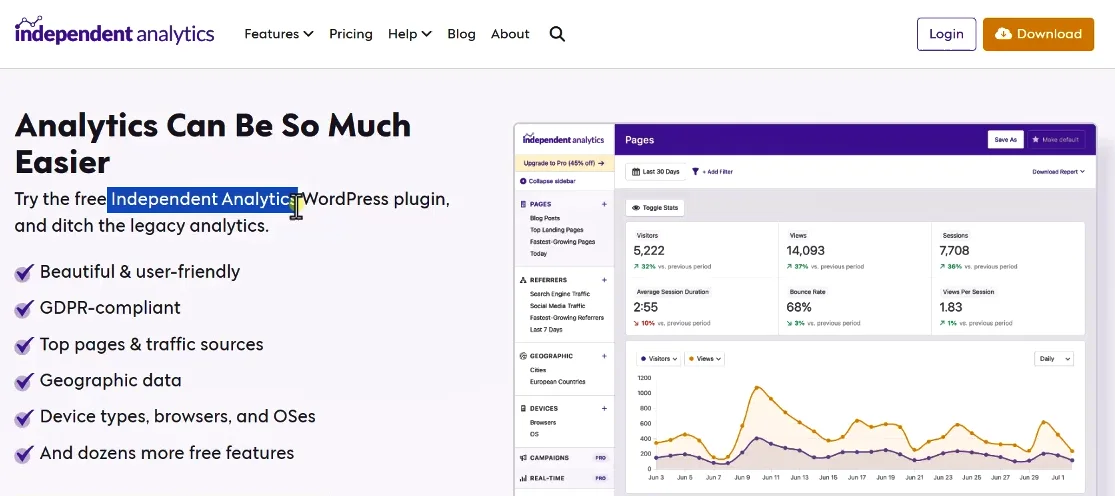Click the orange Download button

[1038, 34]
